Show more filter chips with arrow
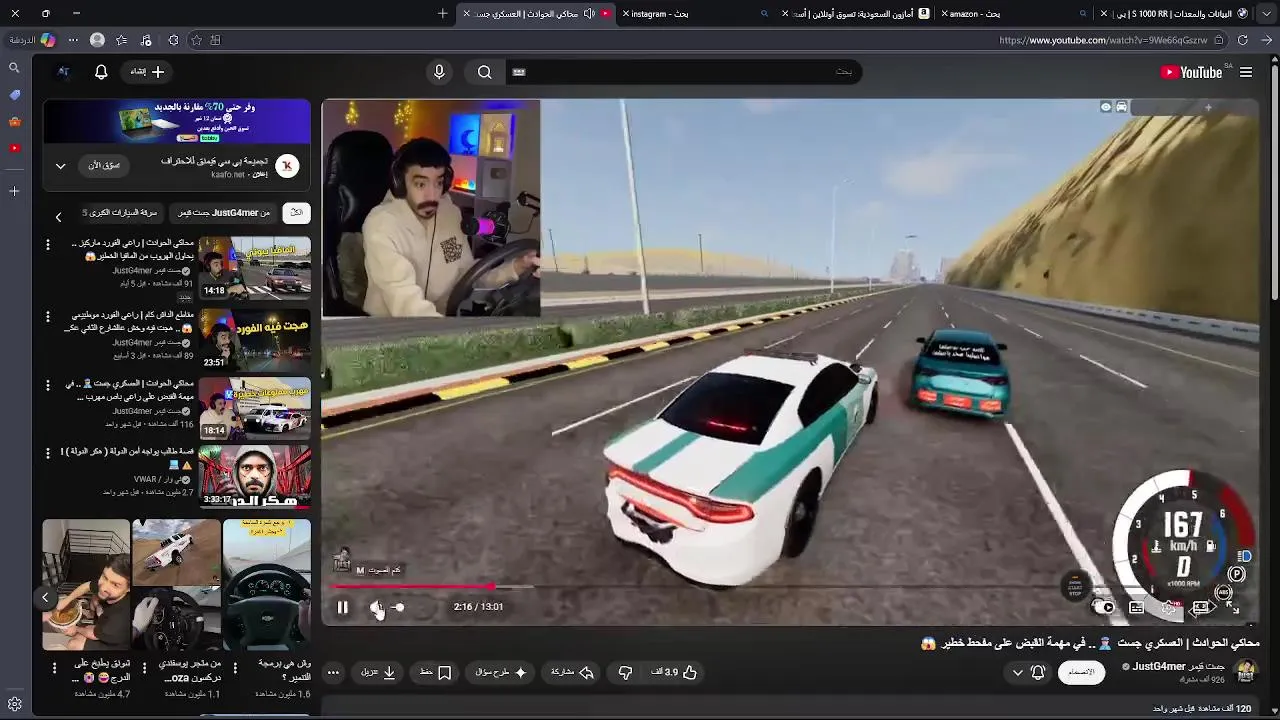 click(x=58, y=216)
